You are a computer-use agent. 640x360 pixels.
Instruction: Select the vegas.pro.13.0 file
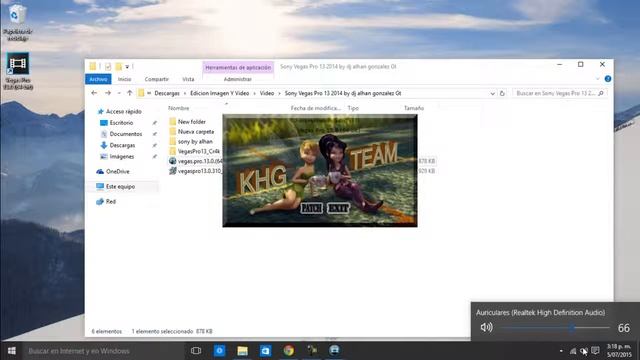pos(196,161)
